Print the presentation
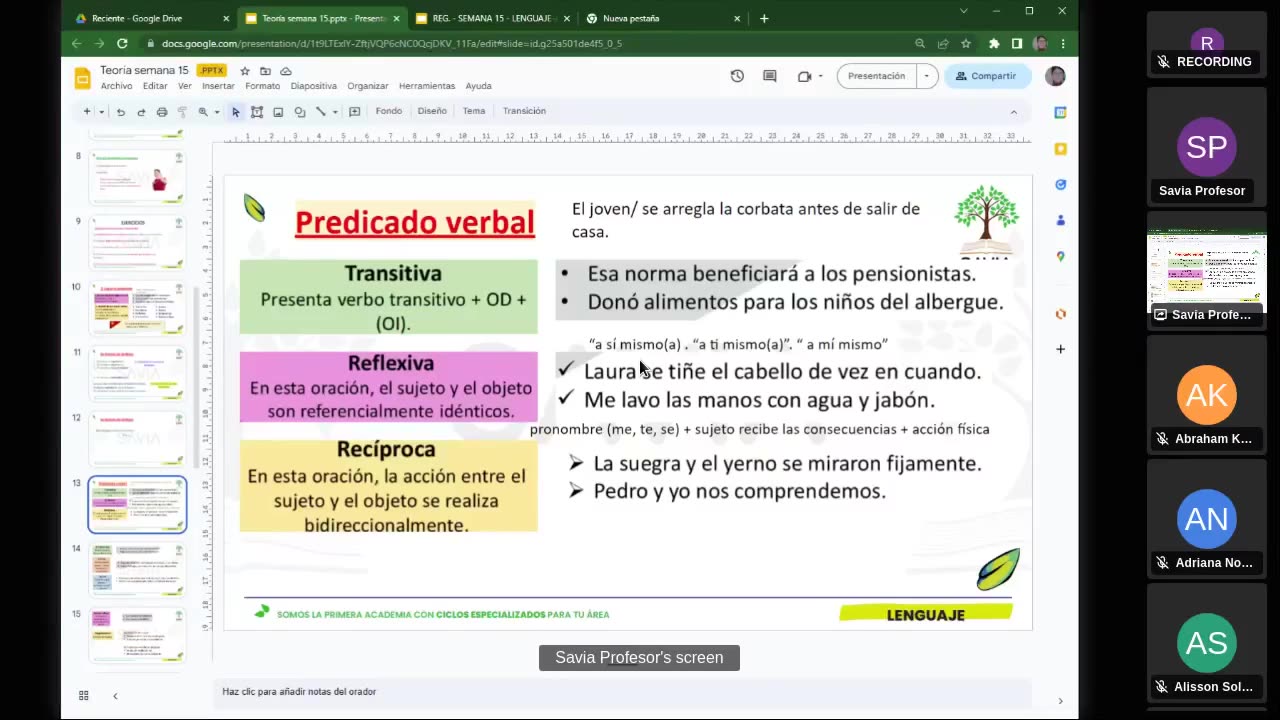 pyautogui.click(x=162, y=112)
